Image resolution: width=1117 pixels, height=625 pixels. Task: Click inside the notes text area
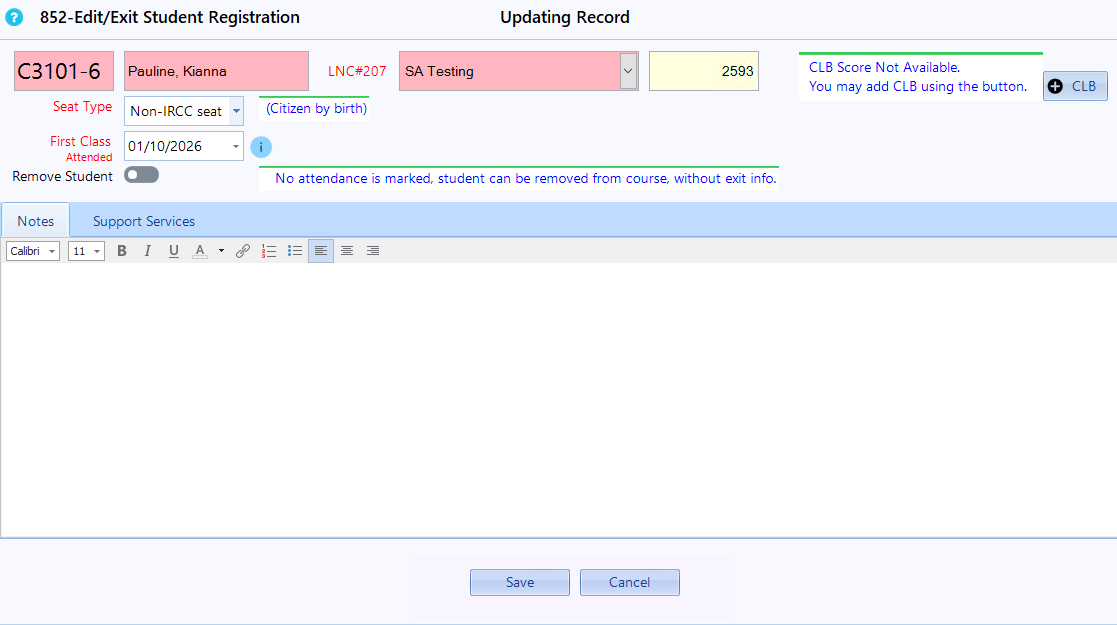tap(558, 400)
